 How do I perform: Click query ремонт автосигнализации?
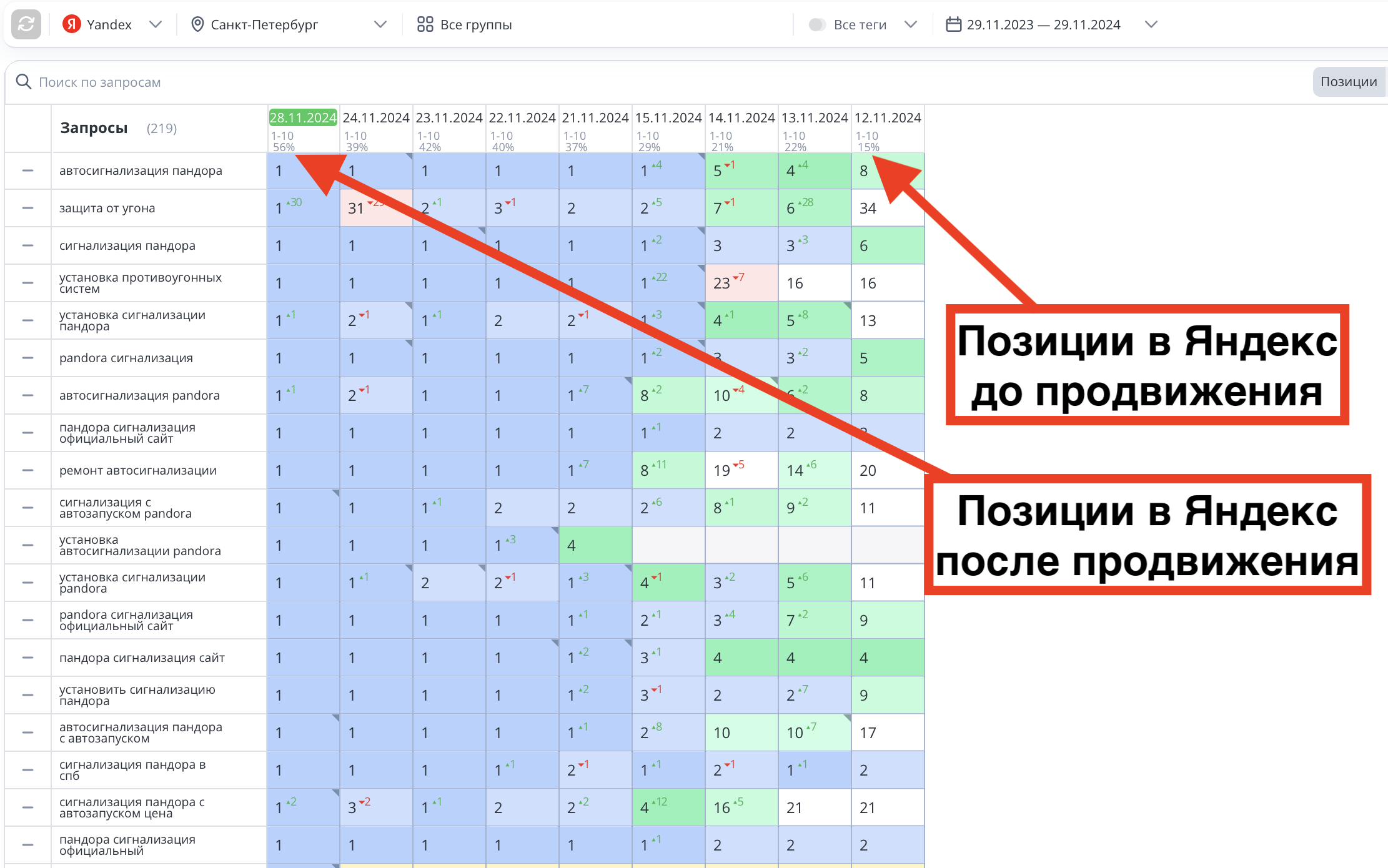pos(137,470)
